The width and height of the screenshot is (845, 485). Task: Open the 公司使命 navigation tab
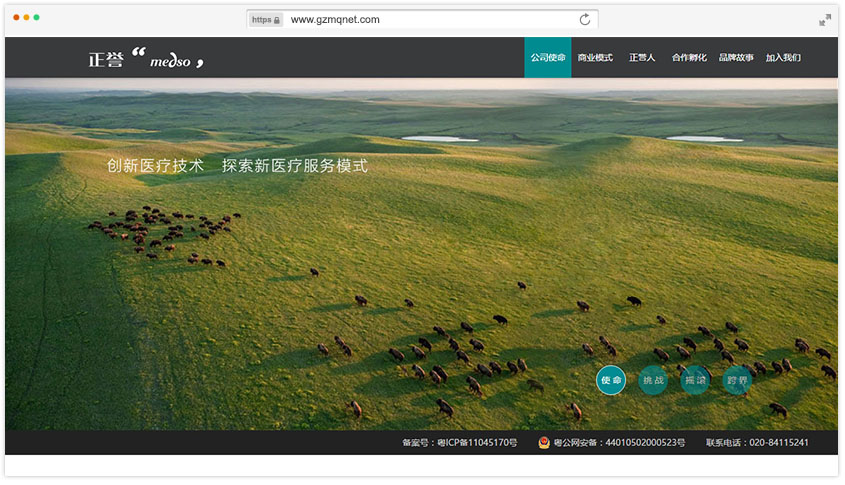click(x=548, y=58)
